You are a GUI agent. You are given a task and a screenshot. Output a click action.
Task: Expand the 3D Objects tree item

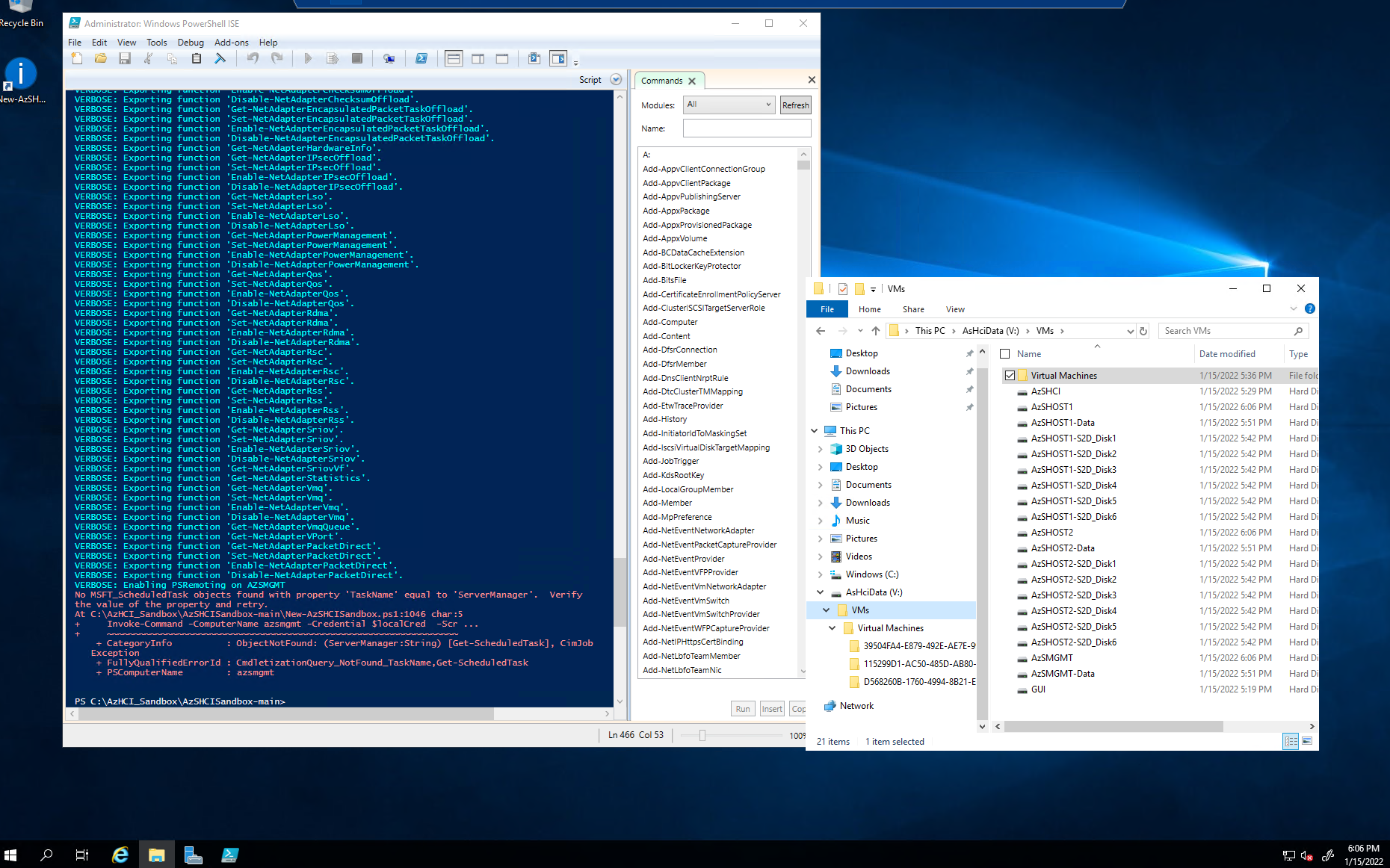821,448
